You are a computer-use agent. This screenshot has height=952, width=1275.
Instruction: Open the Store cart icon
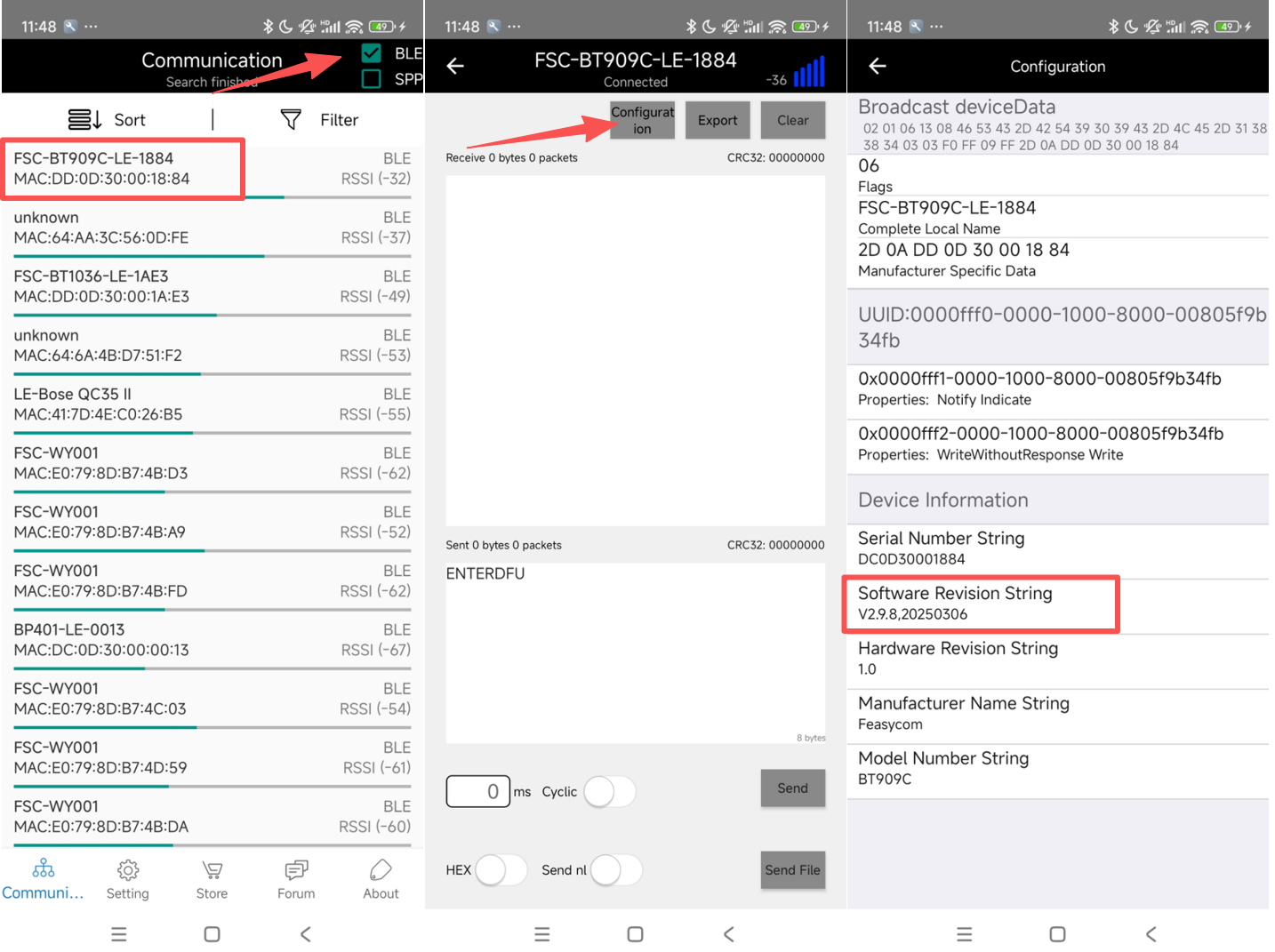212,869
